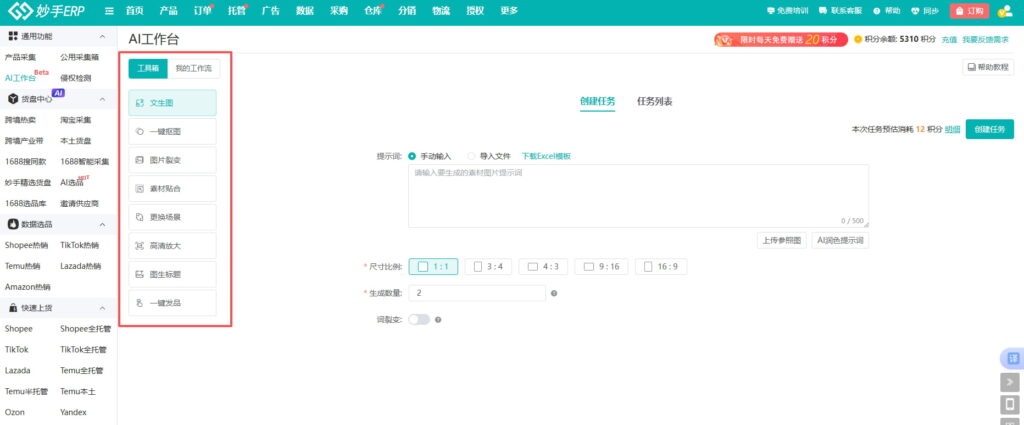Toggle the 词裂变 switch

[x=419, y=320]
